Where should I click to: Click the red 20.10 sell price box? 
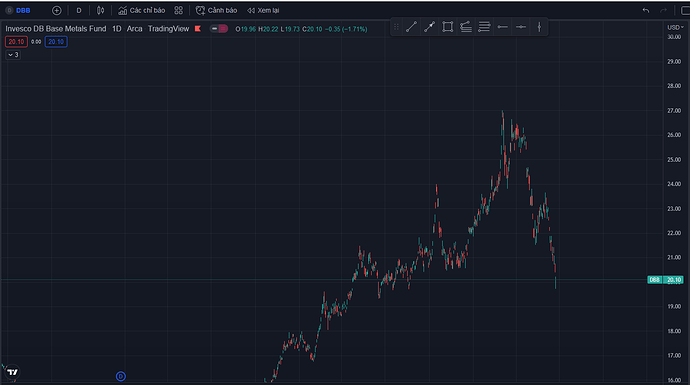click(x=16, y=42)
